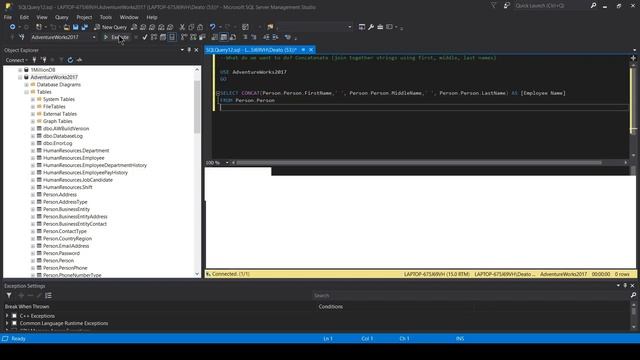Screen dimensions: 640x360
Task: Click the Quick Launch search magnifier icon
Action: coord(593,6)
